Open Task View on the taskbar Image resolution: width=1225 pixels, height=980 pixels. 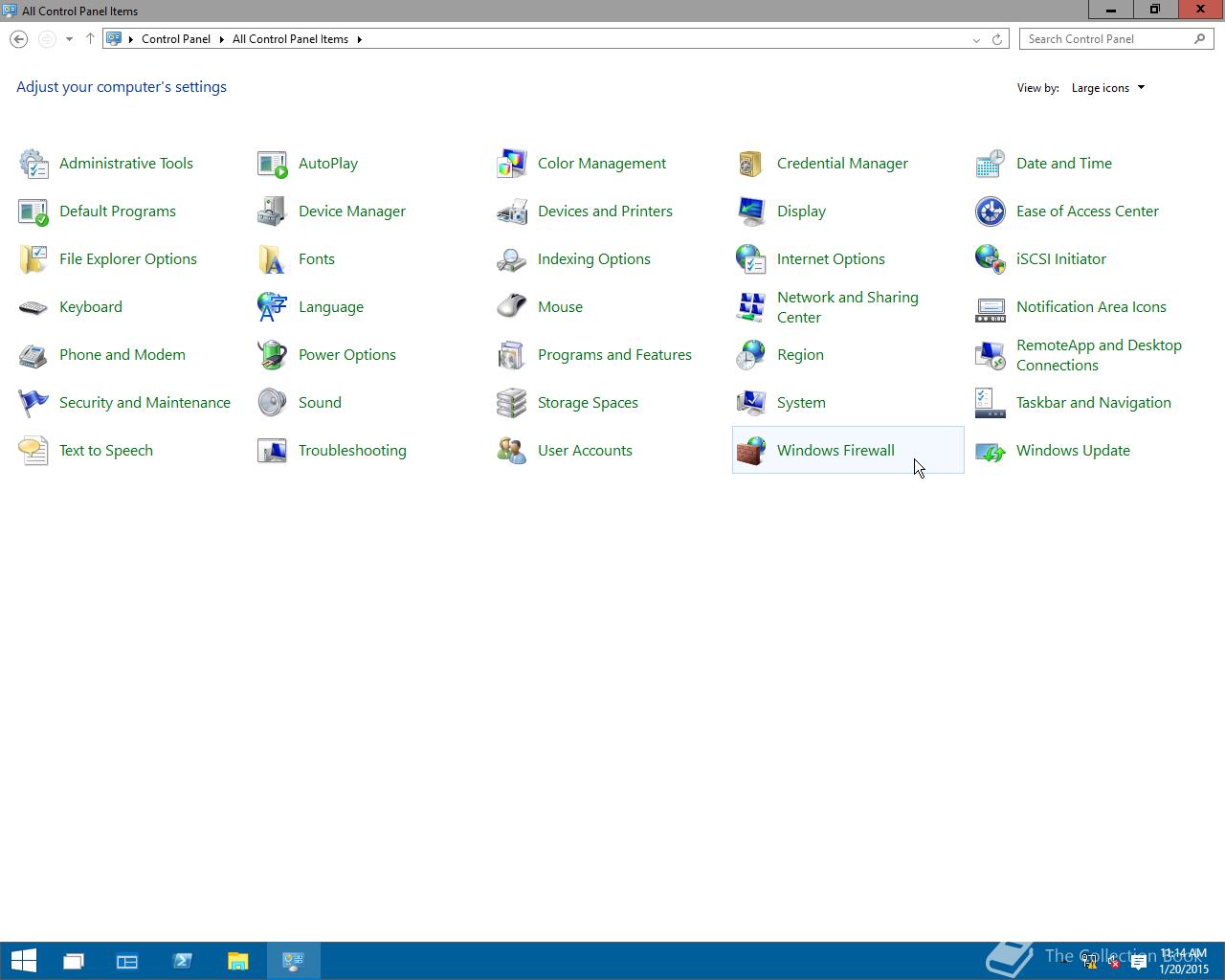click(x=73, y=961)
